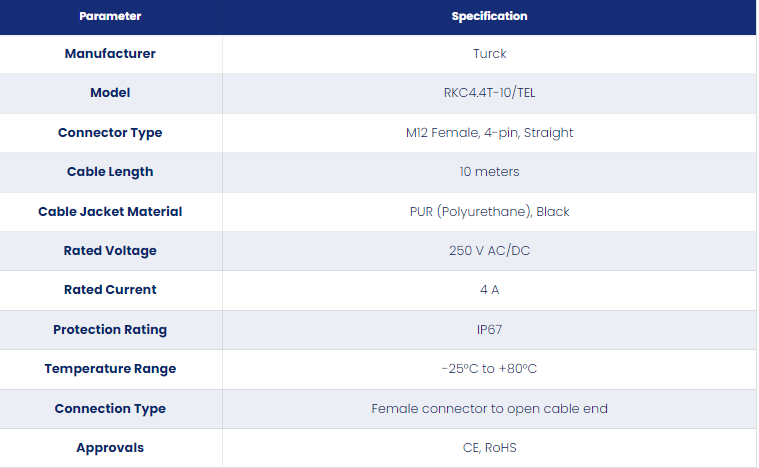Click the IP67 rating value
This screenshot has height=468, width=759.
pos(489,330)
